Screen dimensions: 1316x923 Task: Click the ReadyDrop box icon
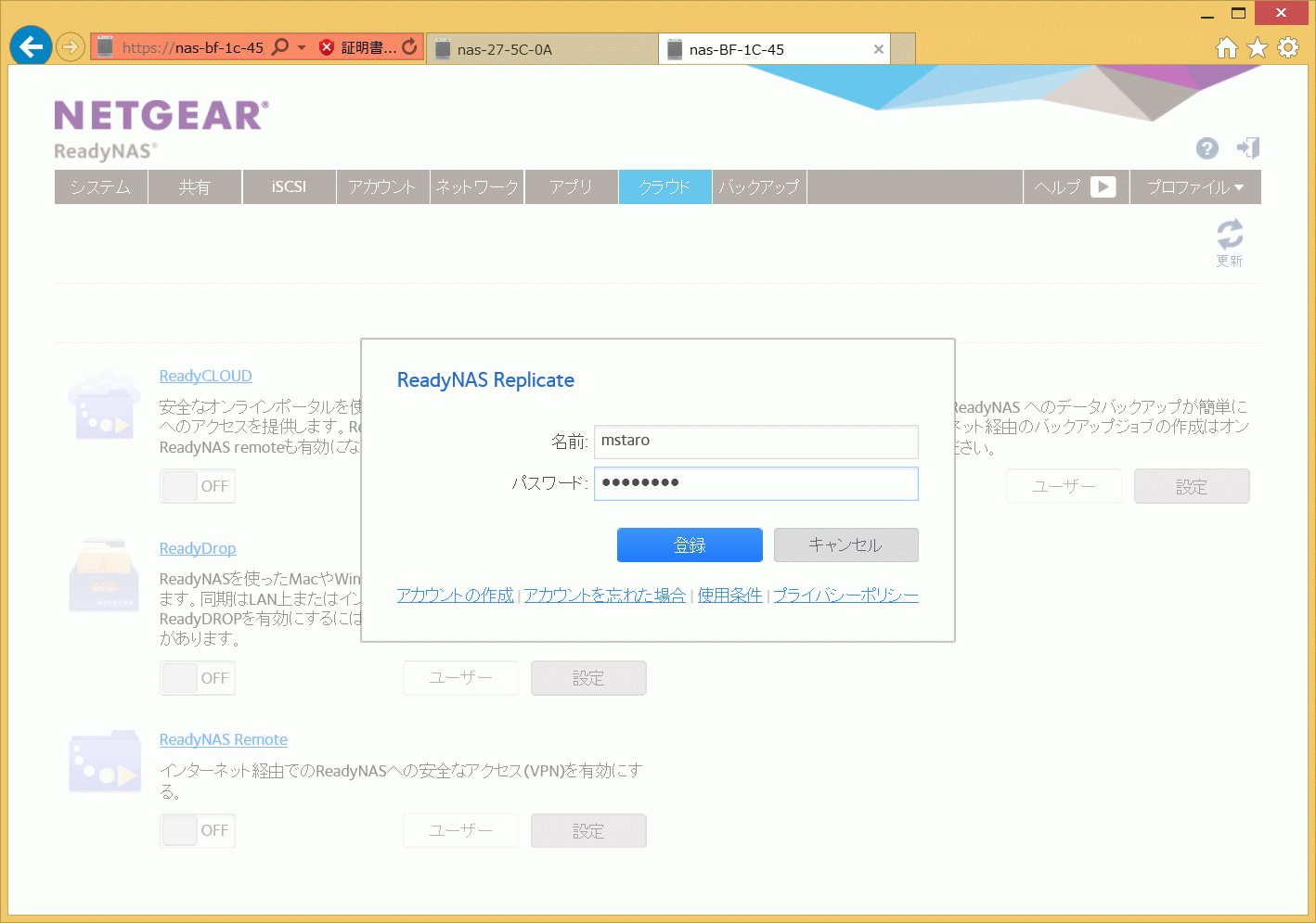coord(104,576)
